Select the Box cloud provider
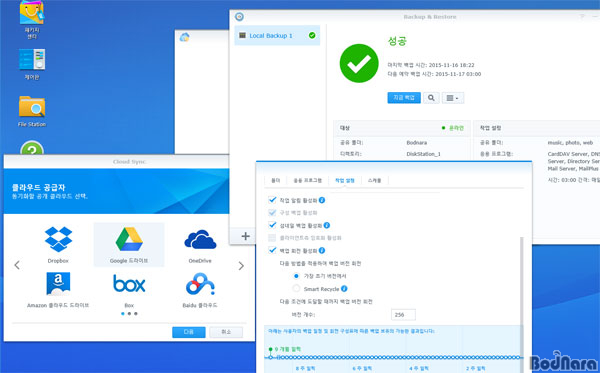The width and height of the screenshot is (600, 373). [x=129, y=290]
